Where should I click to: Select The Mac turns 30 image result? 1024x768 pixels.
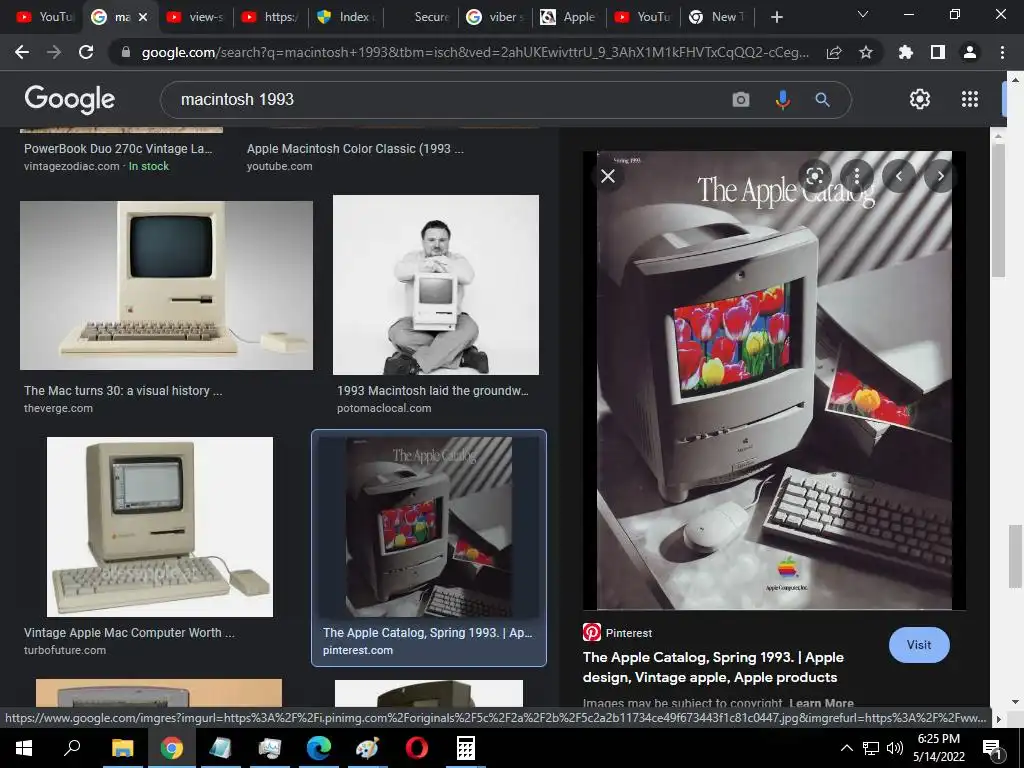click(167, 285)
